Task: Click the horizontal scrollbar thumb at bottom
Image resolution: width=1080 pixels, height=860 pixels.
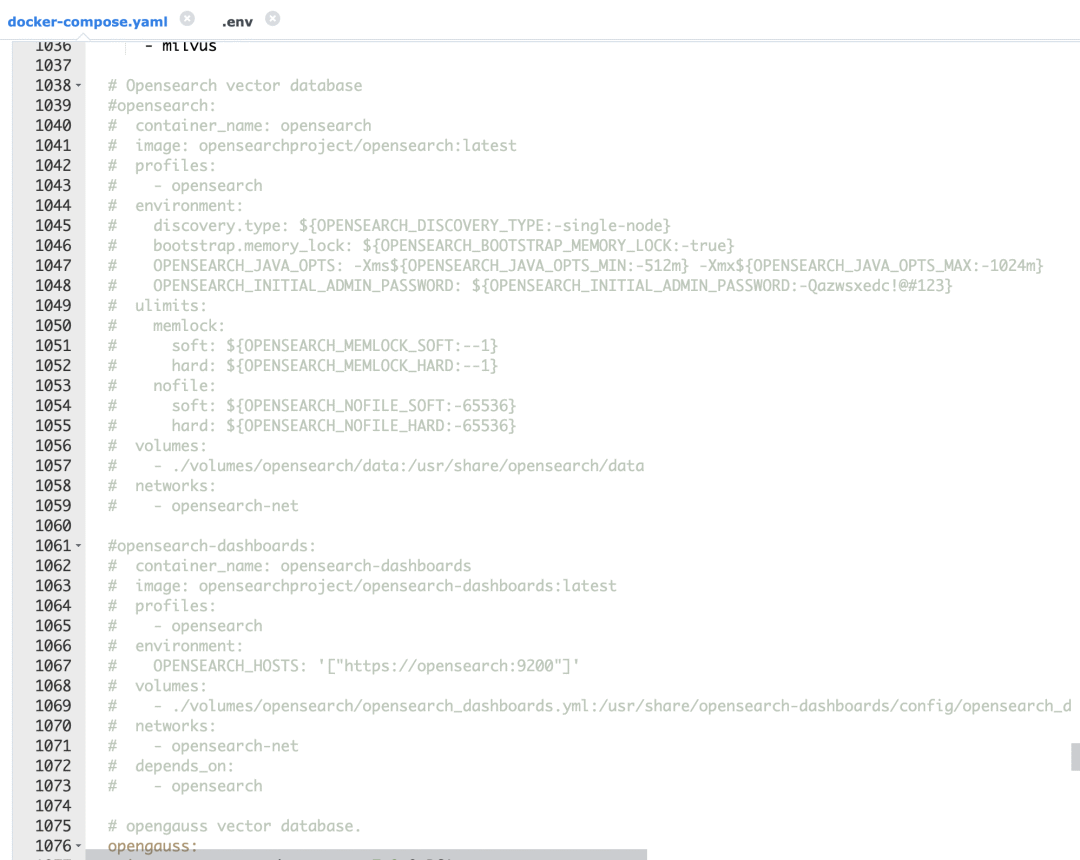Action: [366, 854]
